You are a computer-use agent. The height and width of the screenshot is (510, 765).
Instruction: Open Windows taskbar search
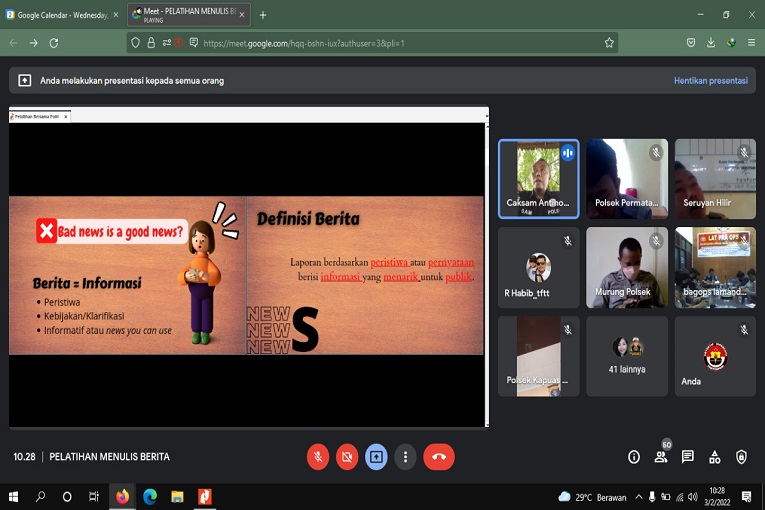pyautogui.click(x=40, y=497)
